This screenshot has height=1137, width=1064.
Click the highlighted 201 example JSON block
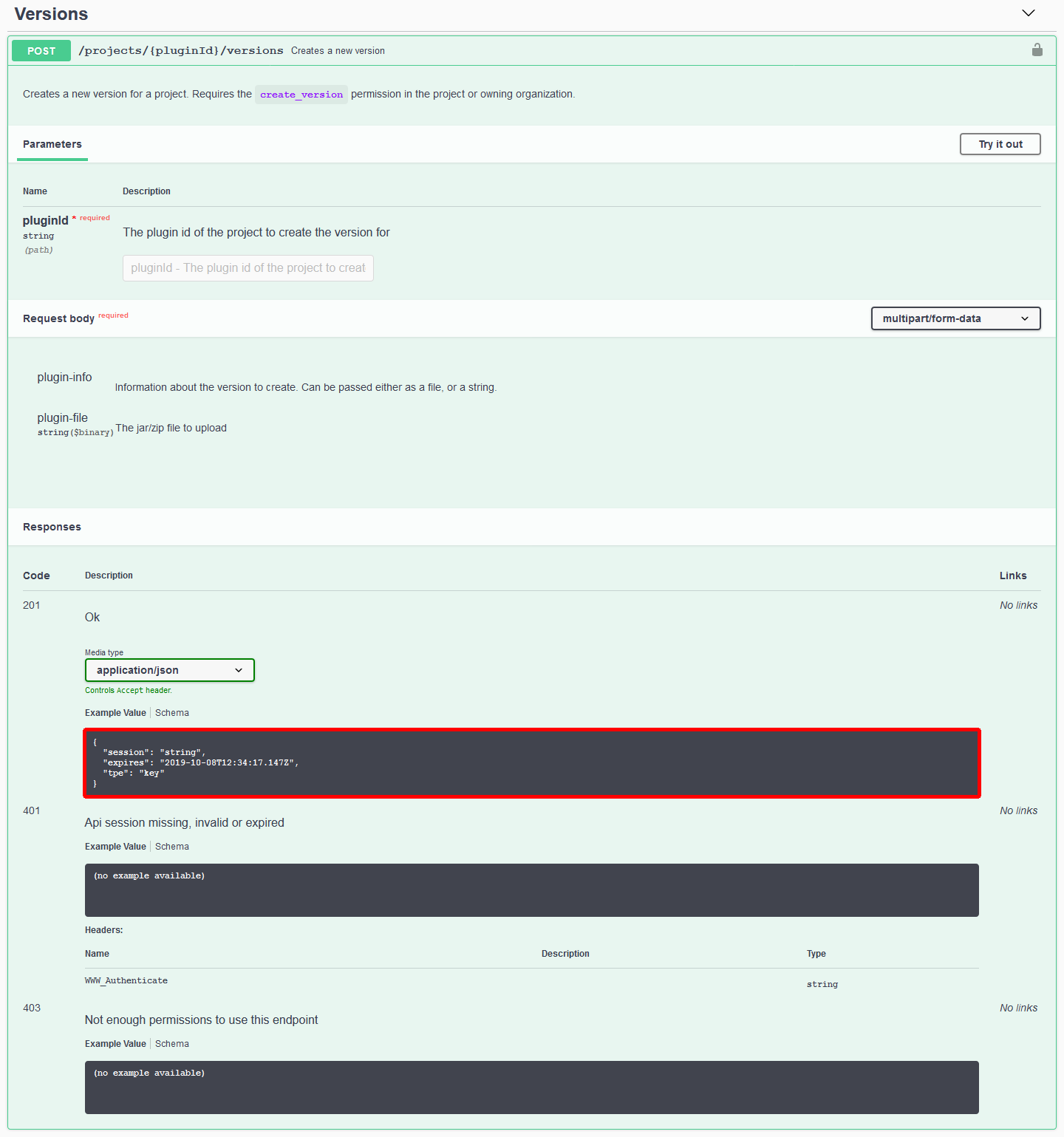[531, 763]
